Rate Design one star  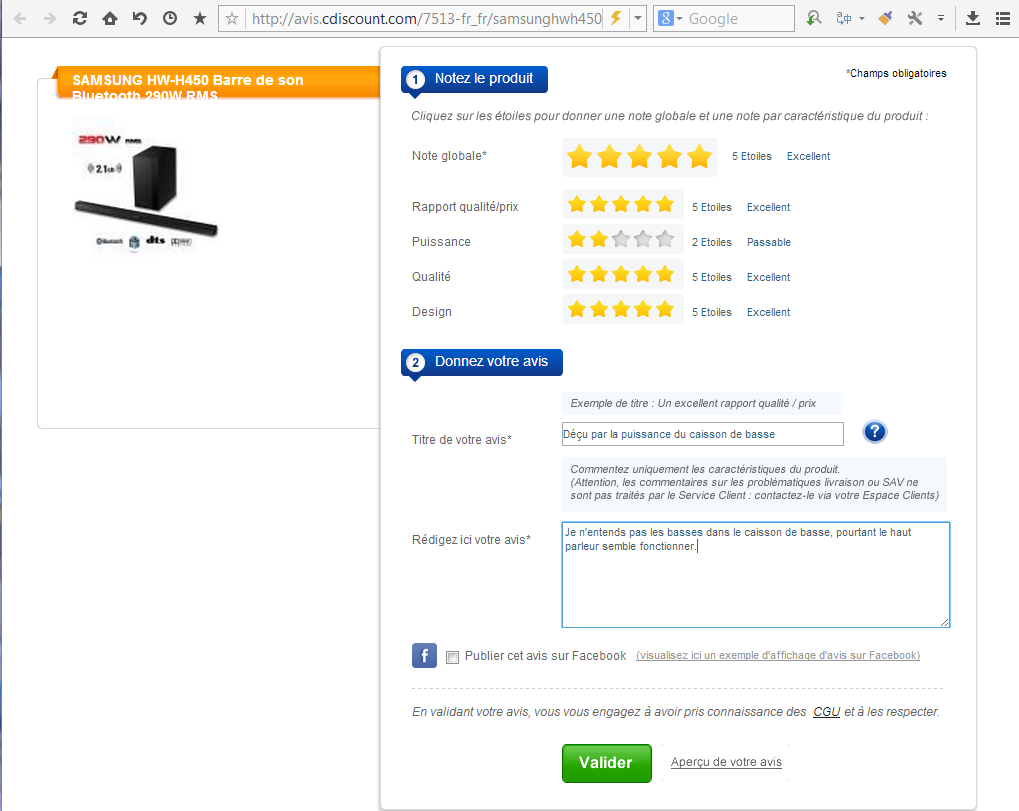point(577,310)
